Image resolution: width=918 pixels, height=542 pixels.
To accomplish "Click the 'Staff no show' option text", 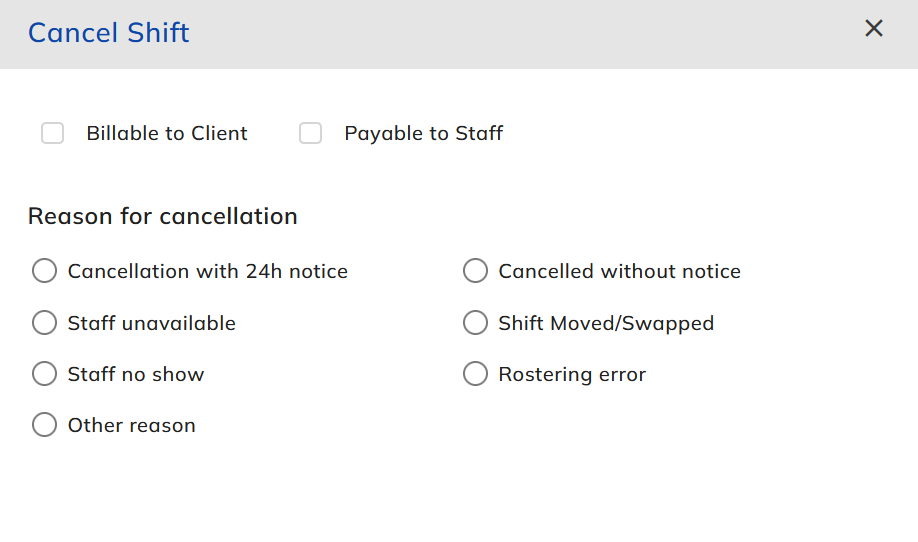I will coord(135,374).
